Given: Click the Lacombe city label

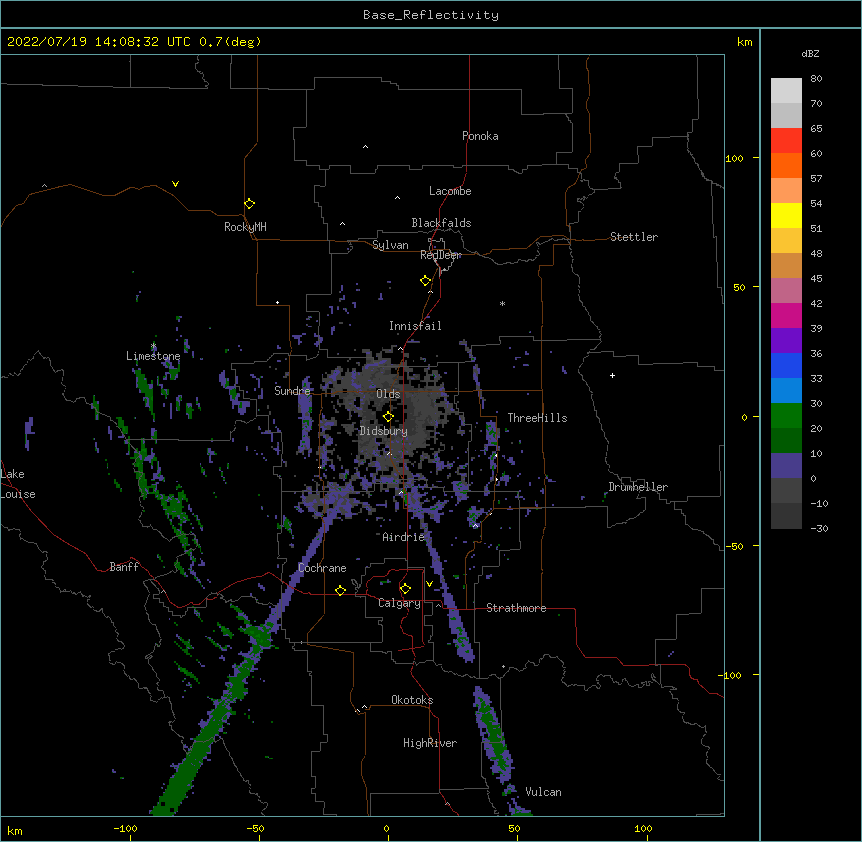Looking at the screenshot, I should pyautogui.click(x=450, y=191).
